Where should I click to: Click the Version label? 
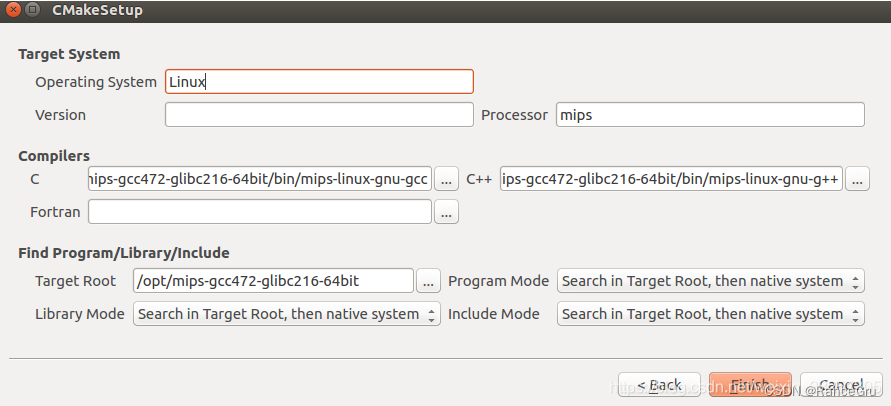[61, 115]
